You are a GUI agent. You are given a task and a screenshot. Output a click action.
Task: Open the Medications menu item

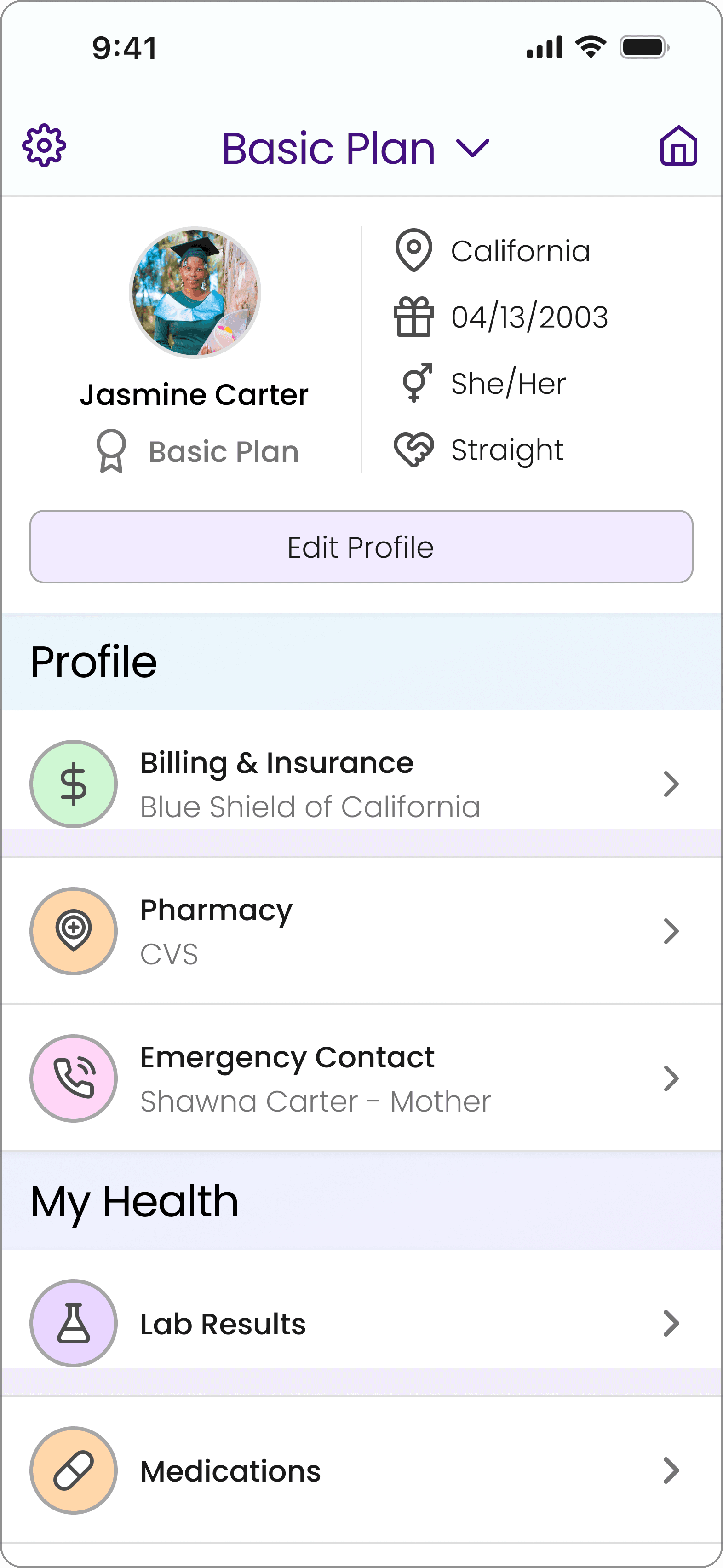[x=231, y=1471]
